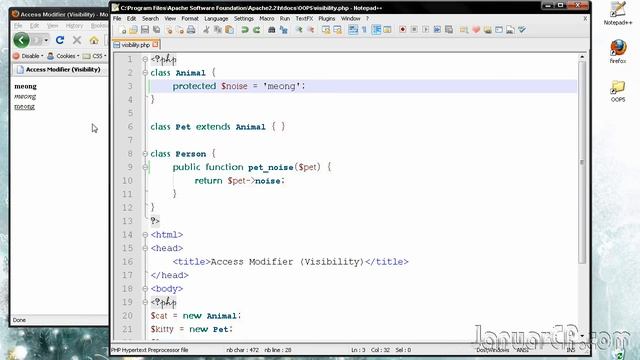
Task: Click the Save icon in Notepad++ toolbar
Action: 145,30
